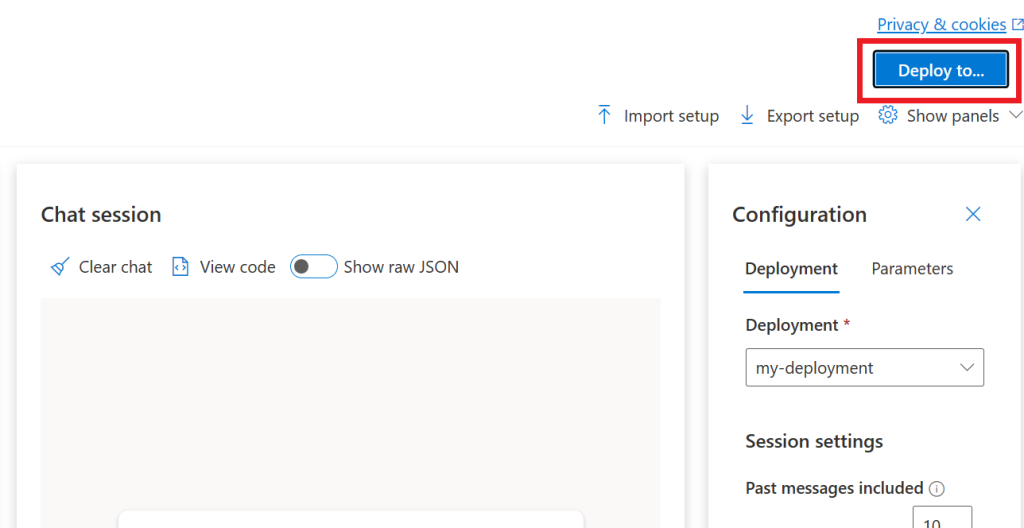1024x528 pixels.
Task: Click the Show panels gear icon
Action: click(888, 115)
